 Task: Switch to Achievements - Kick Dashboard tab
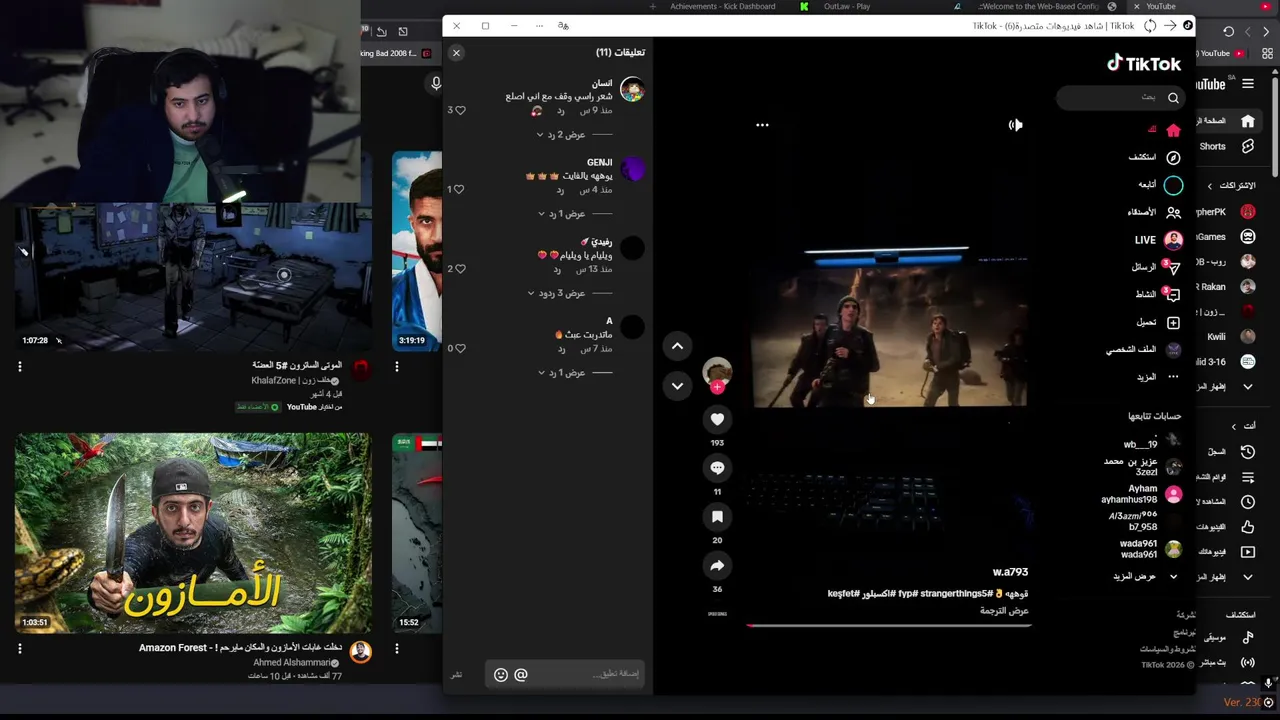(x=722, y=6)
